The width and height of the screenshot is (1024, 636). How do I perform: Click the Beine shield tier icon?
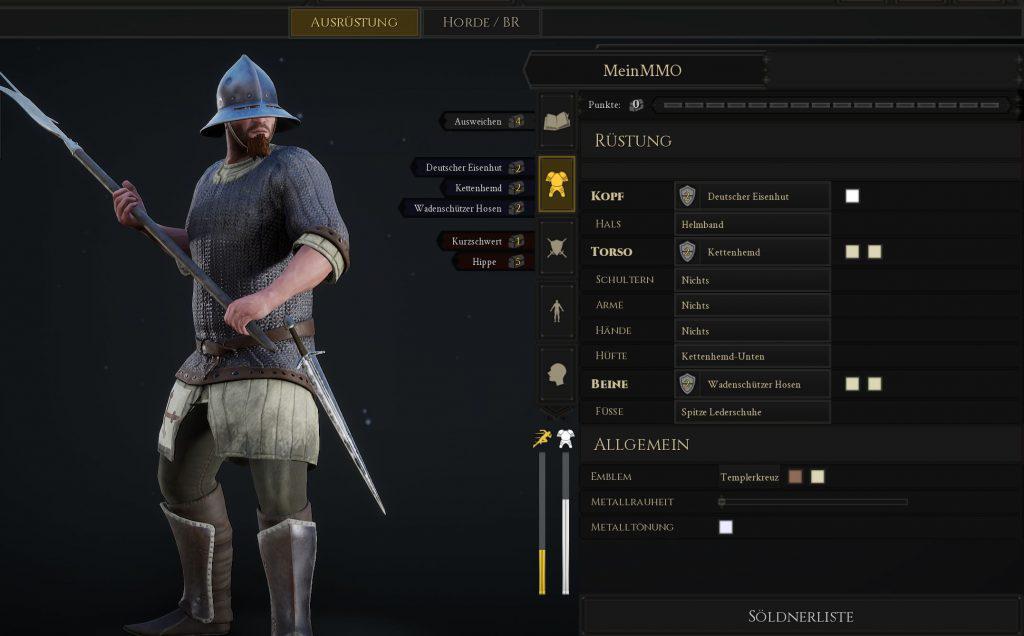pyautogui.click(x=687, y=384)
